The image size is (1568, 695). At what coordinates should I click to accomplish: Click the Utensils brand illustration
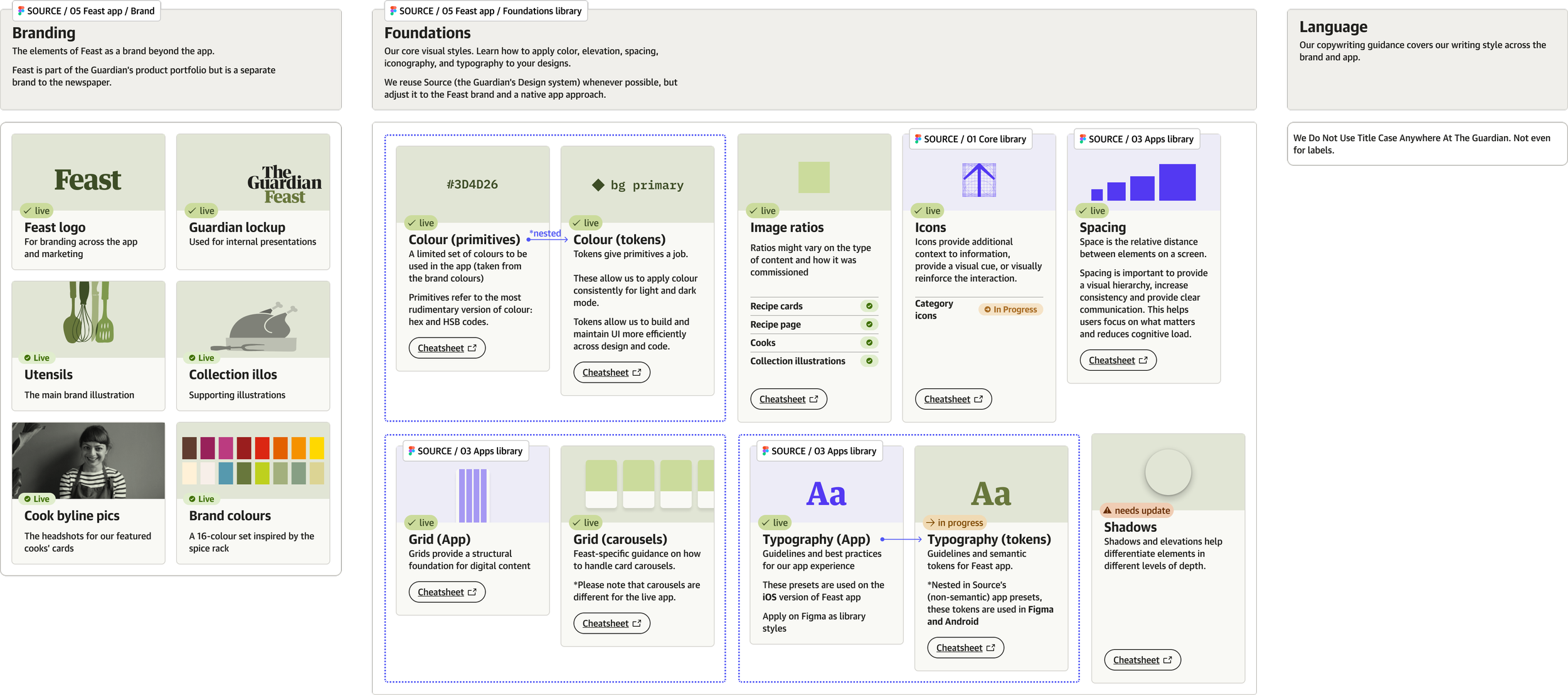click(88, 312)
